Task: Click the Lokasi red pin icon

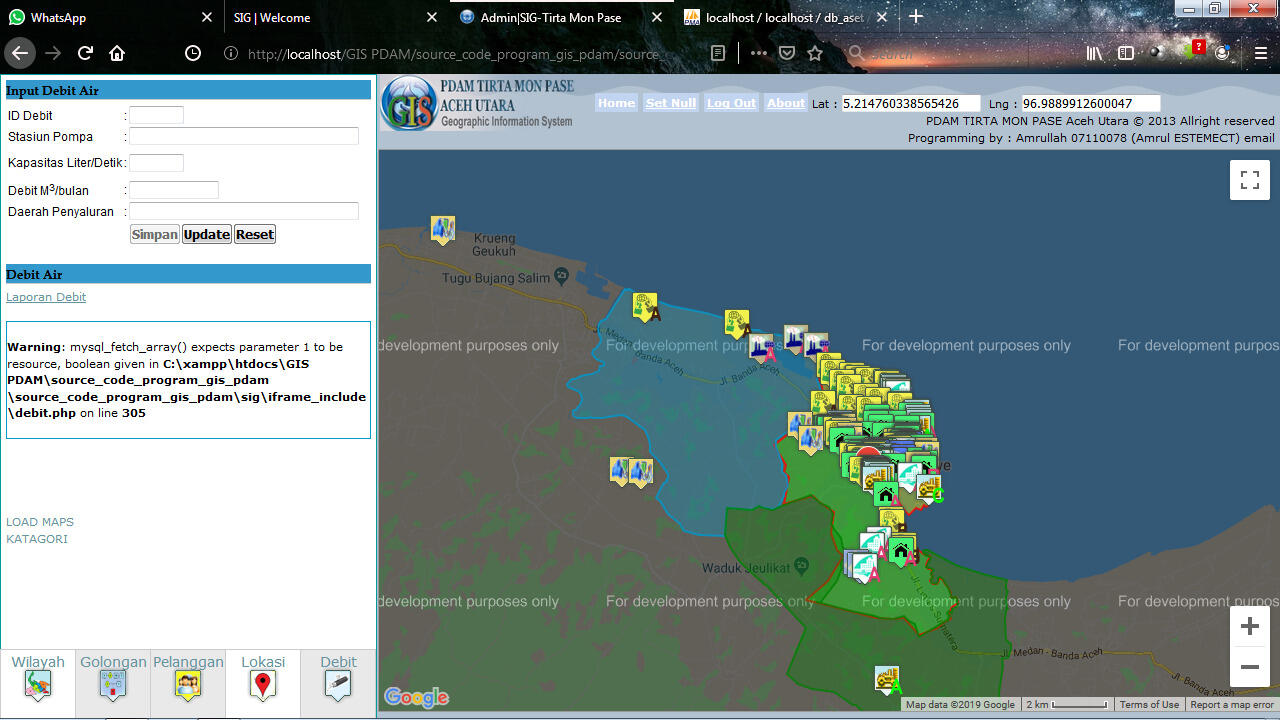Action: point(263,684)
